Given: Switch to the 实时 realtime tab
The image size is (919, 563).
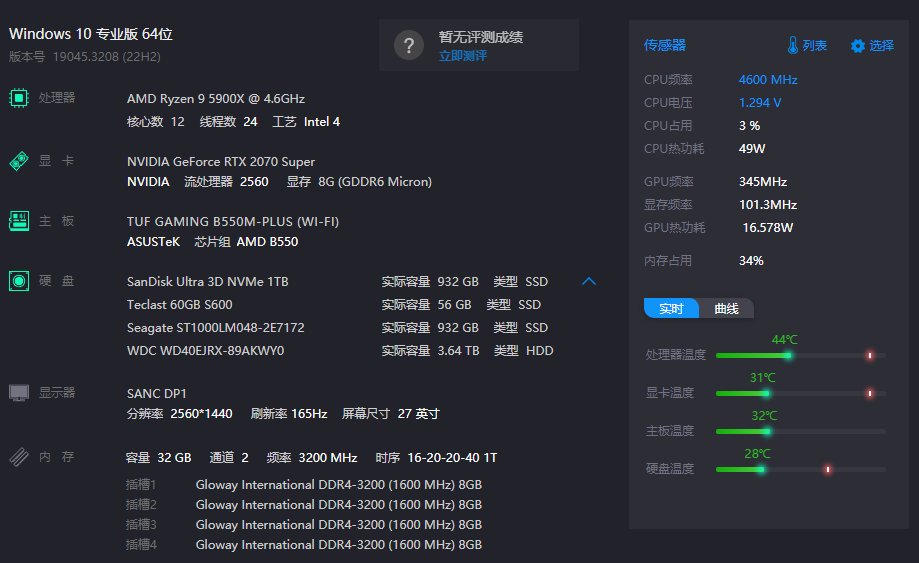Looking at the screenshot, I should (671, 308).
